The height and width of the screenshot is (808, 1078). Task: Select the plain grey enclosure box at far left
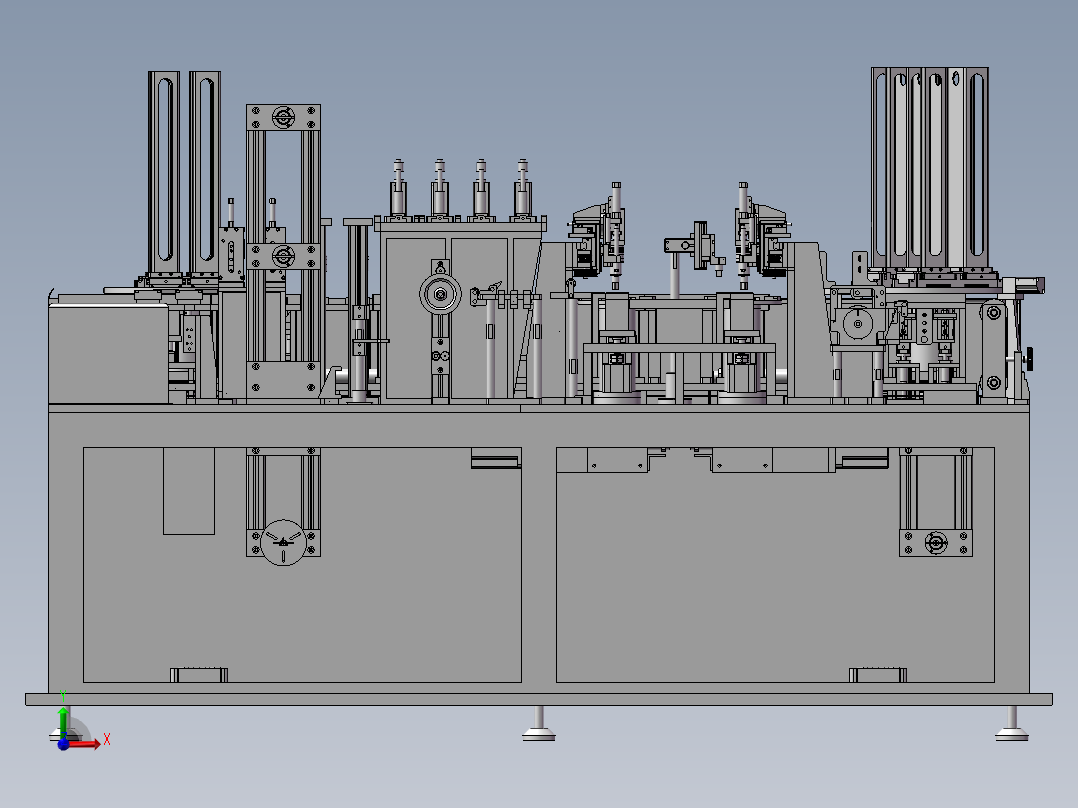109,354
